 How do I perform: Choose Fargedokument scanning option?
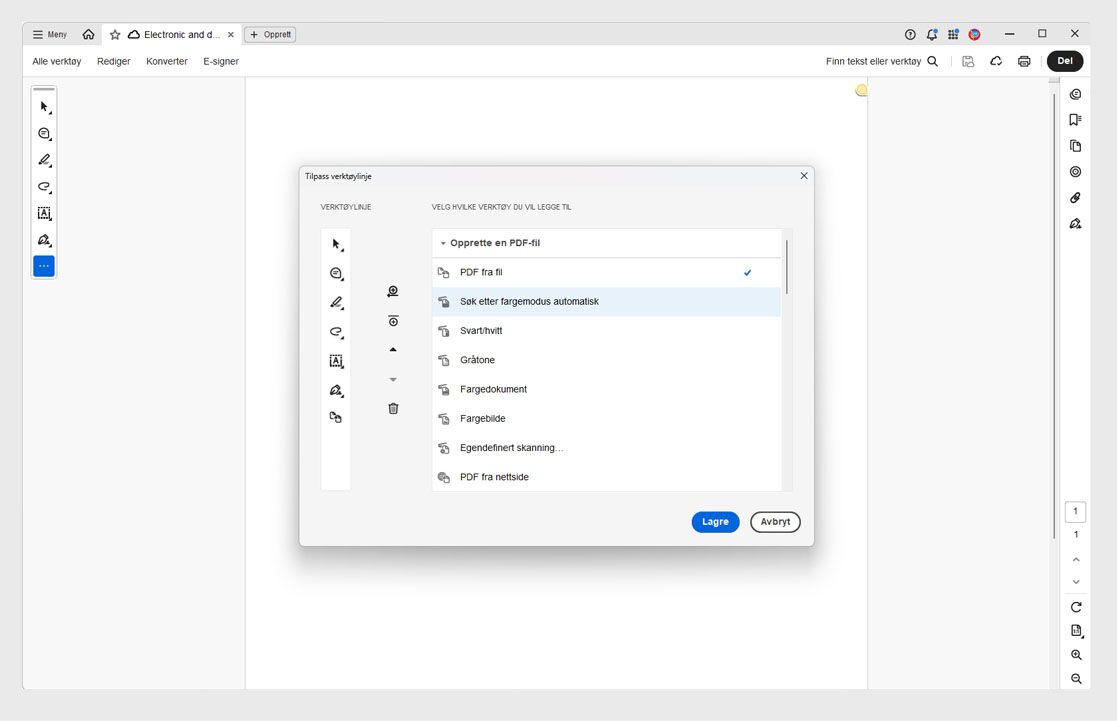point(606,389)
